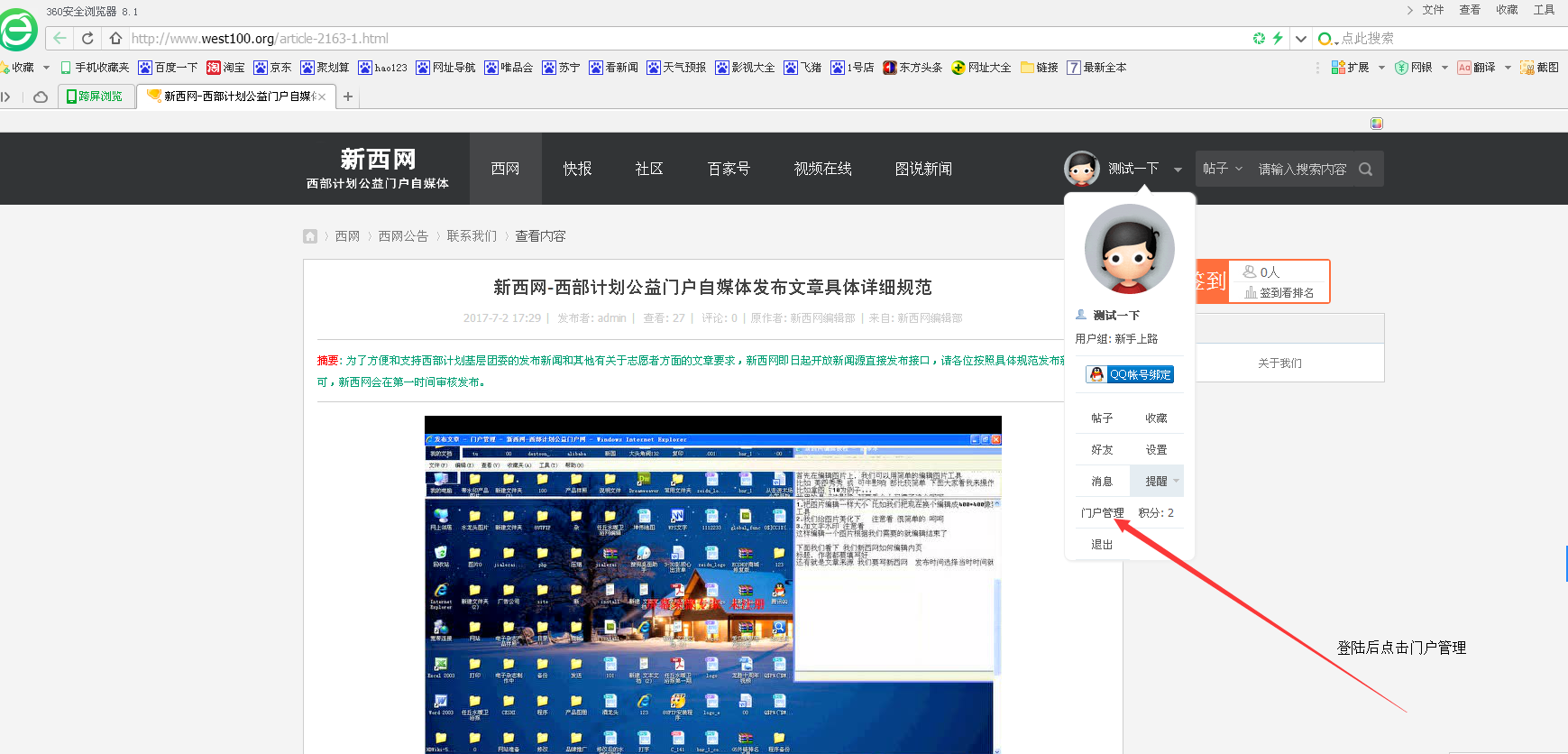Open the 唯品会 bookmark
The image size is (1568, 754).
(x=509, y=68)
